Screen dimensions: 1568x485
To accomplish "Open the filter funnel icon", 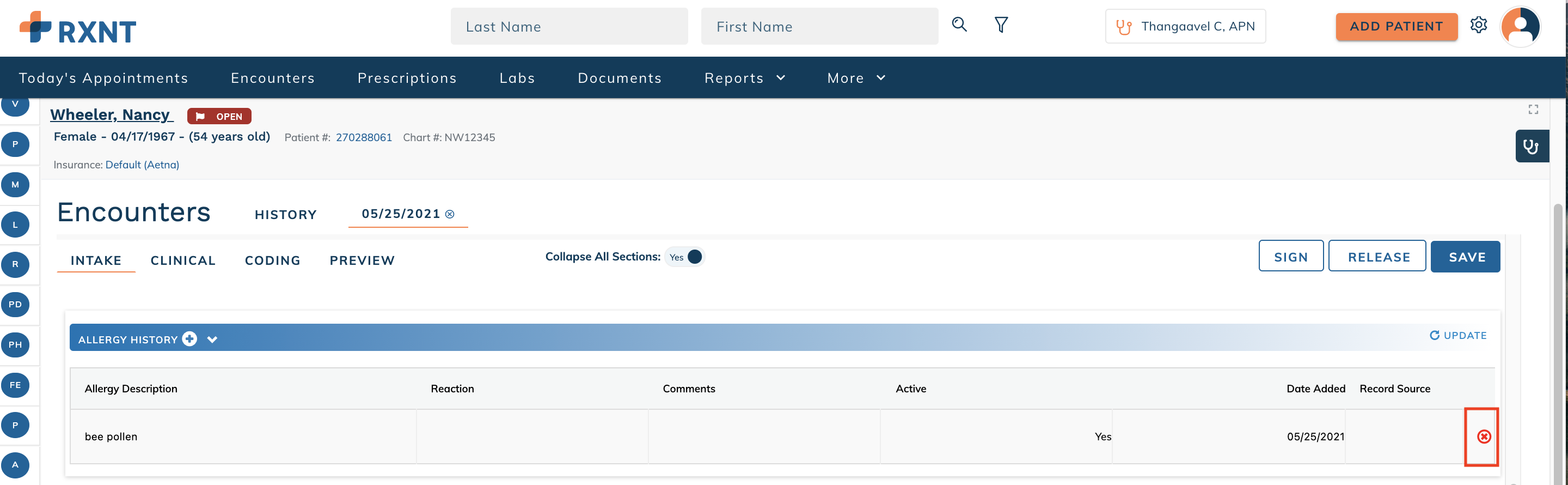I will click(1001, 25).
